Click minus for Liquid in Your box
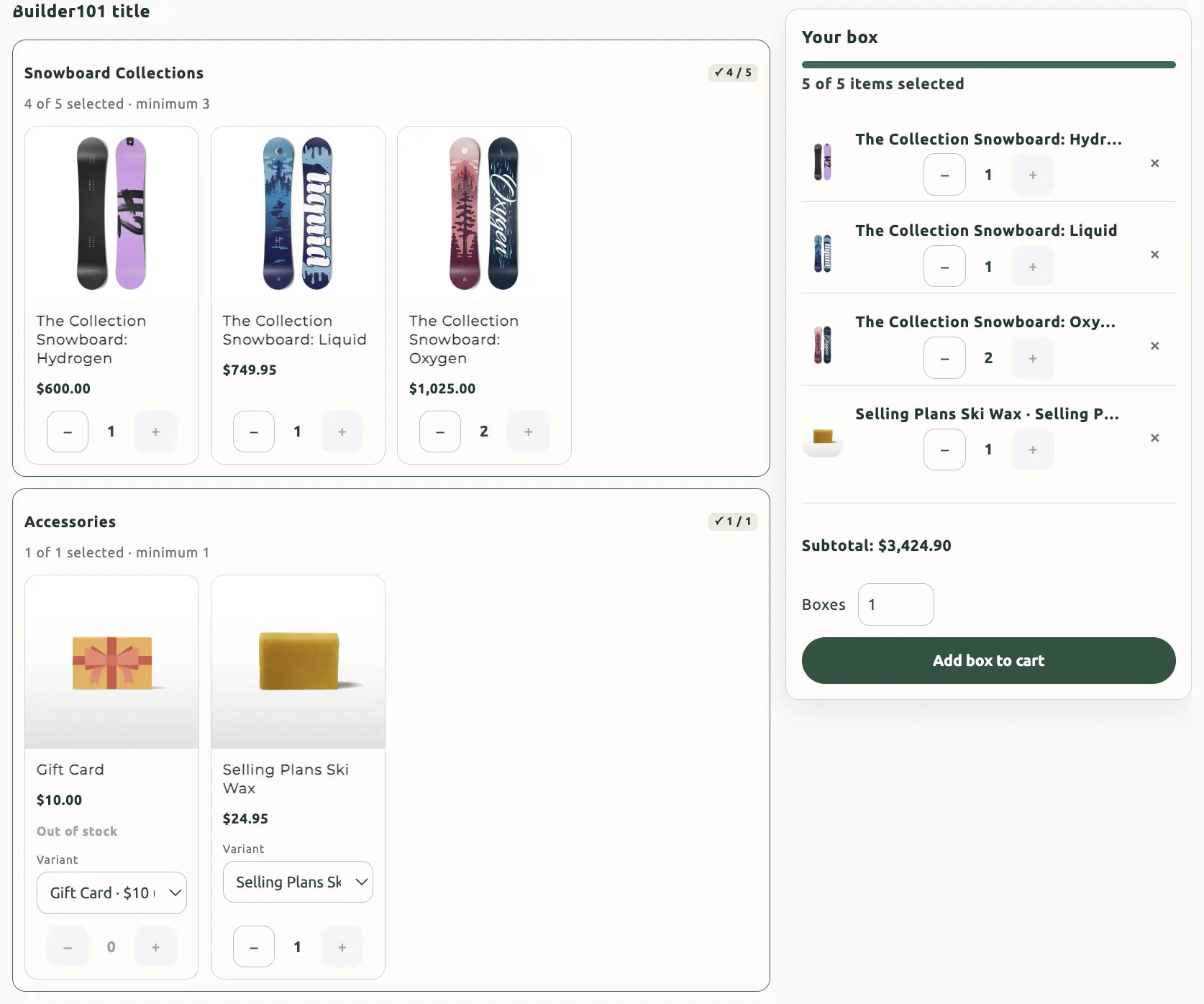The image size is (1204, 1004). pyautogui.click(x=944, y=266)
